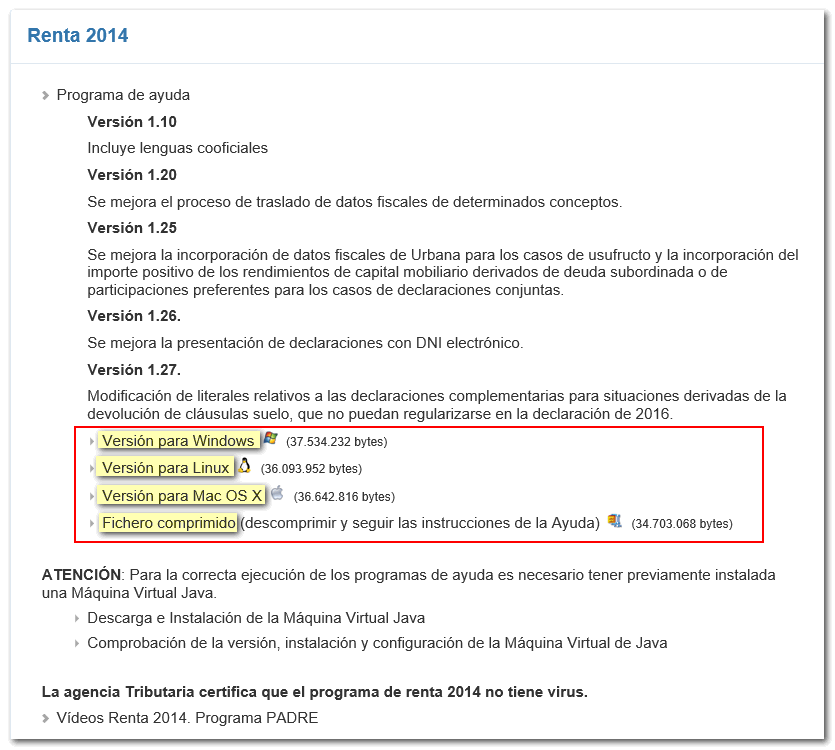Click the Programa de ayuda item
This screenshot has height=750, width=835.
(x=123, y=95)
